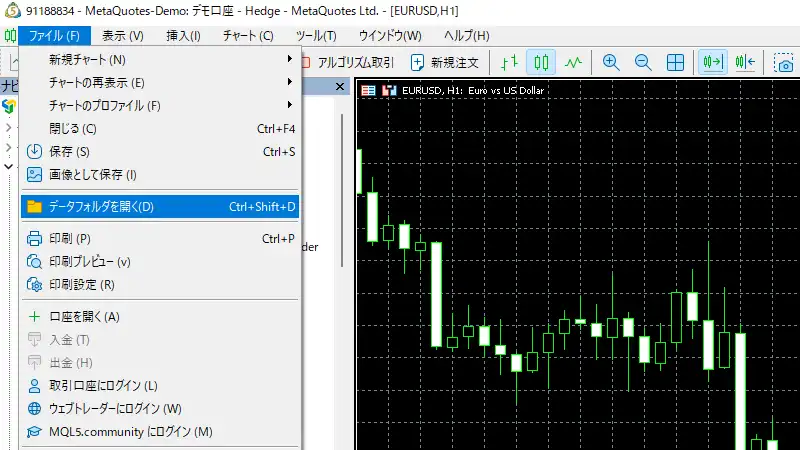Click the screenshot camera icon

(x=784, y=63)
